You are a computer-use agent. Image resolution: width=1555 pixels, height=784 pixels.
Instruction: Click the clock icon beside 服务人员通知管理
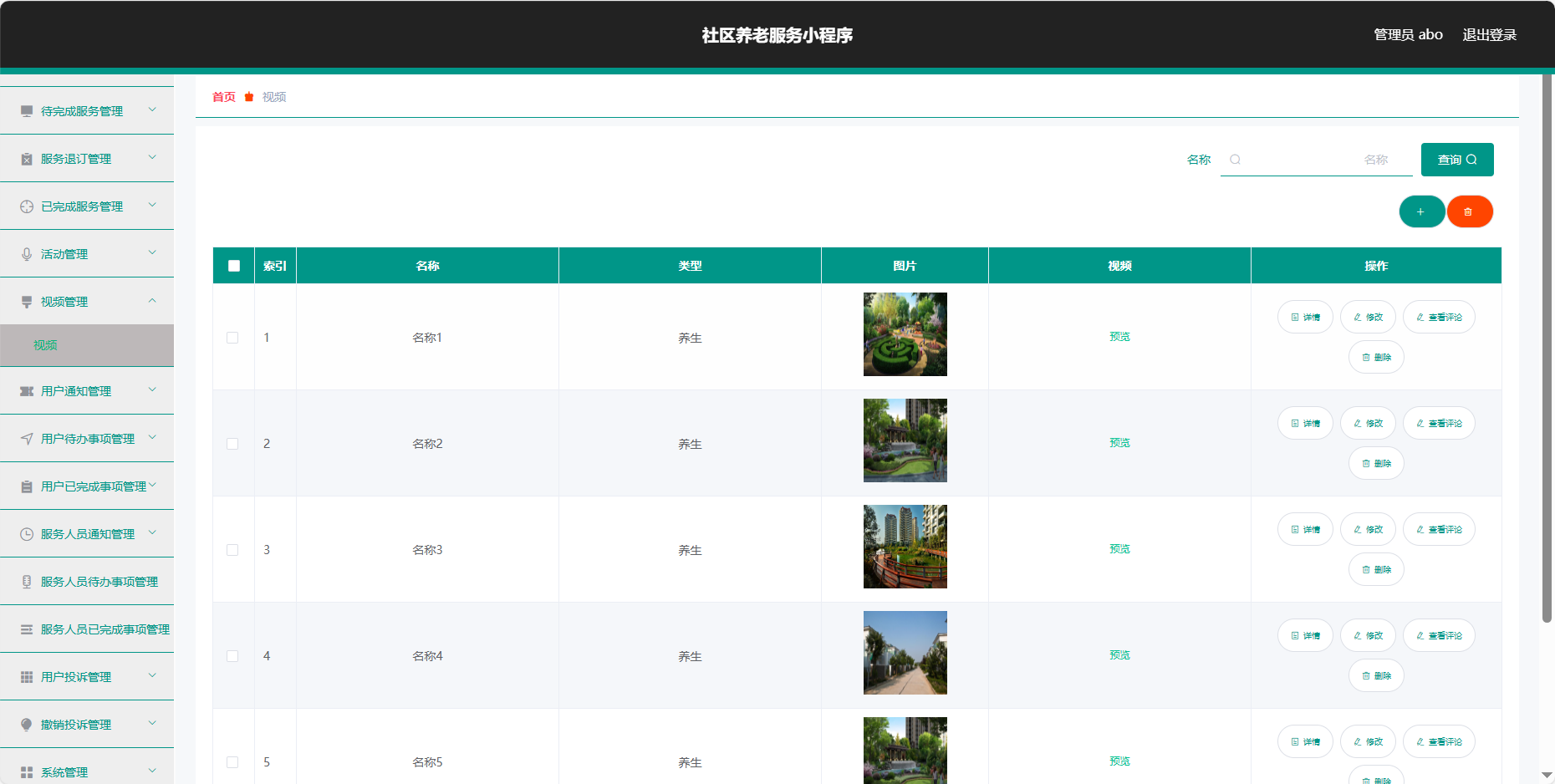pos(27,534)
